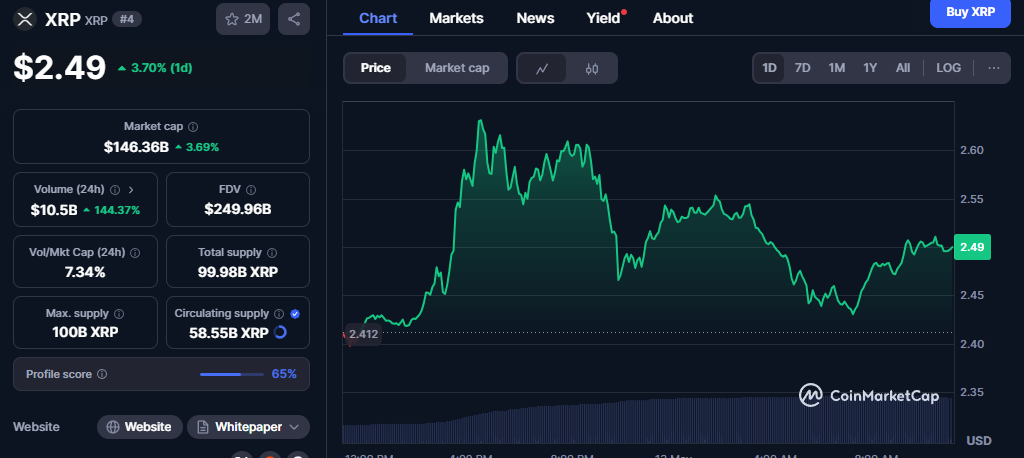This screenshot has width=1024, height=458.
Task: Click the $10.5B volume value
Action: point(54,210)
